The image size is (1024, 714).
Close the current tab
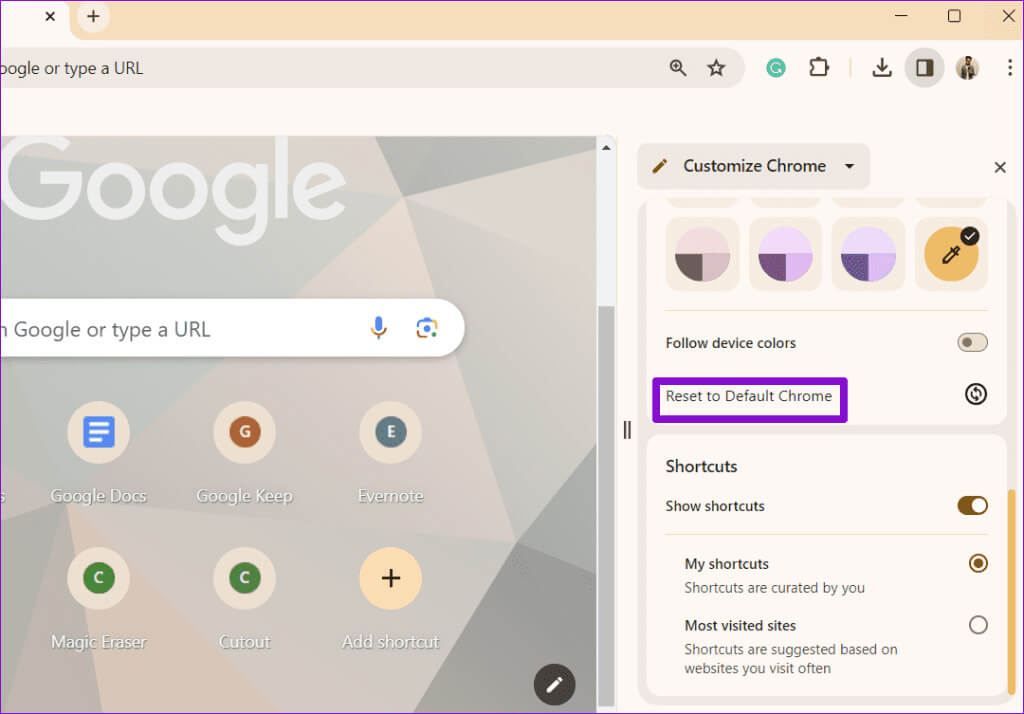click(x=50, y=16)
